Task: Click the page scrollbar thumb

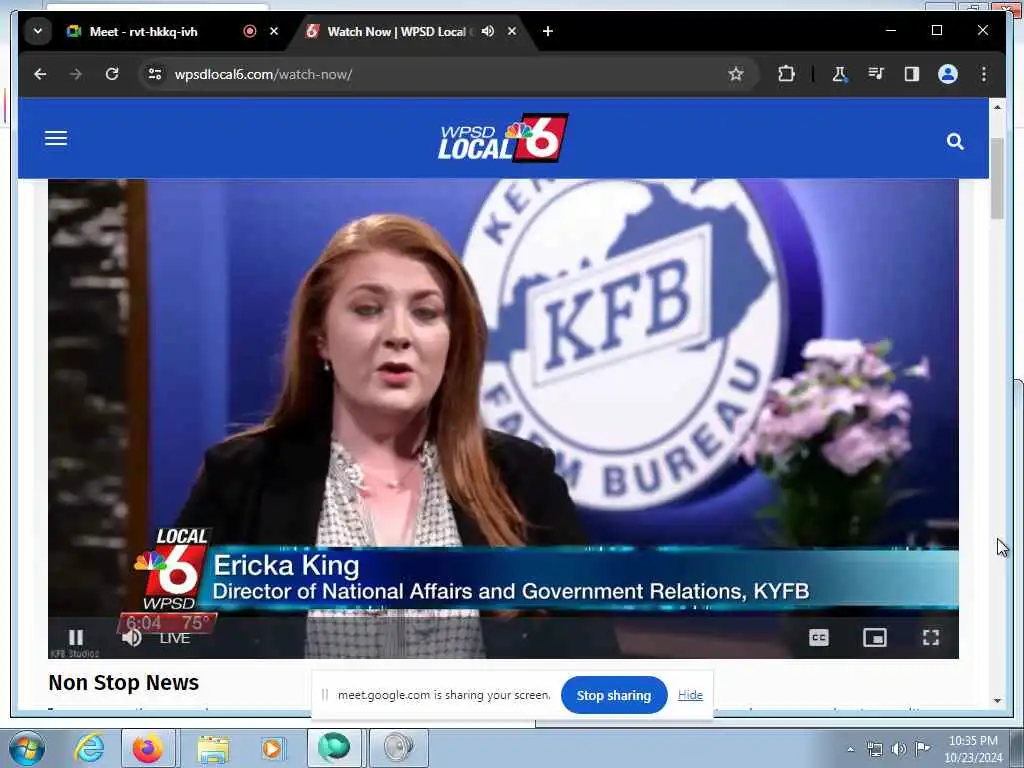Action: tap(997, 178)
